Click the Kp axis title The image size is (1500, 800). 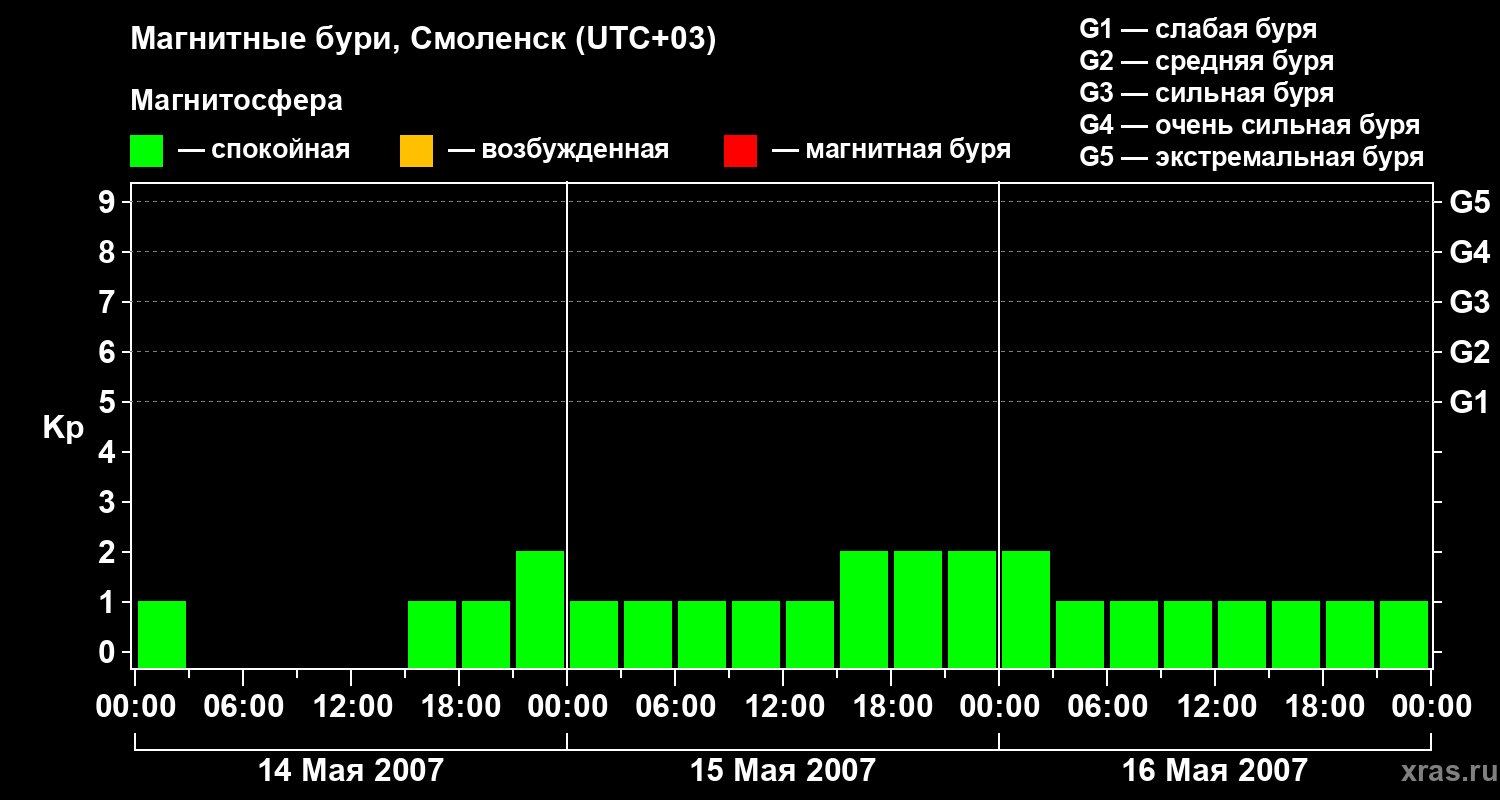pyautogui.click(x=63, y=429)
